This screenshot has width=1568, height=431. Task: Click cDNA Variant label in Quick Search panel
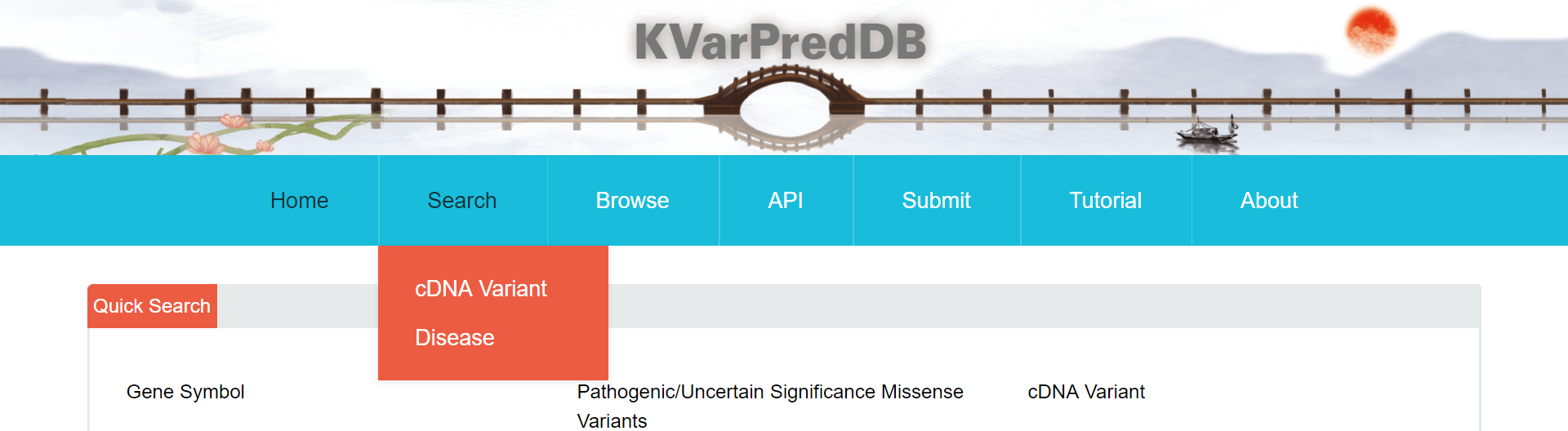coord(1086,392)
